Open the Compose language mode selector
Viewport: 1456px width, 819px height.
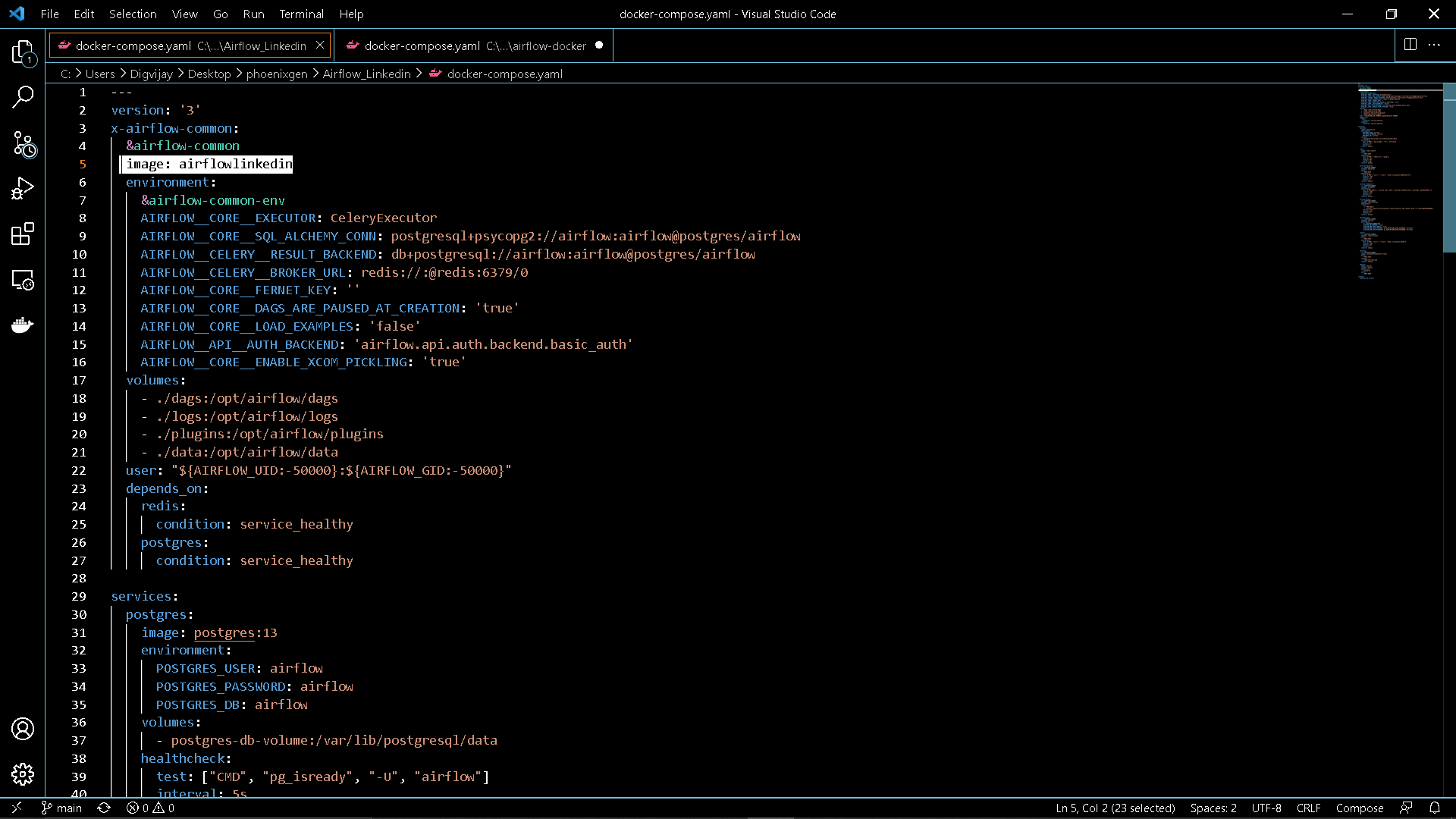point(1359,808)
